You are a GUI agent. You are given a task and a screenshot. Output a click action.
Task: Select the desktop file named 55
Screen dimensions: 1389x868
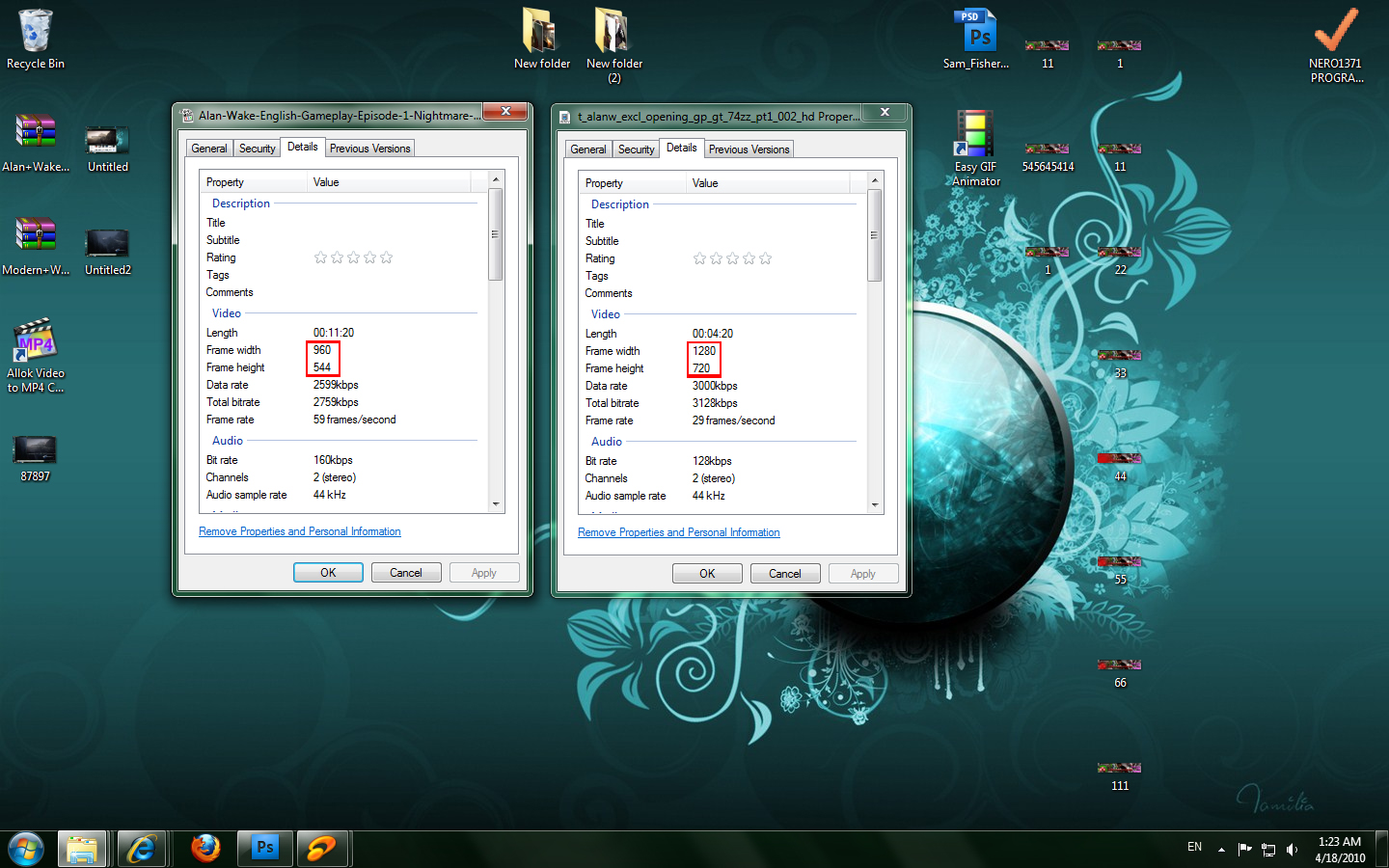1120,571
